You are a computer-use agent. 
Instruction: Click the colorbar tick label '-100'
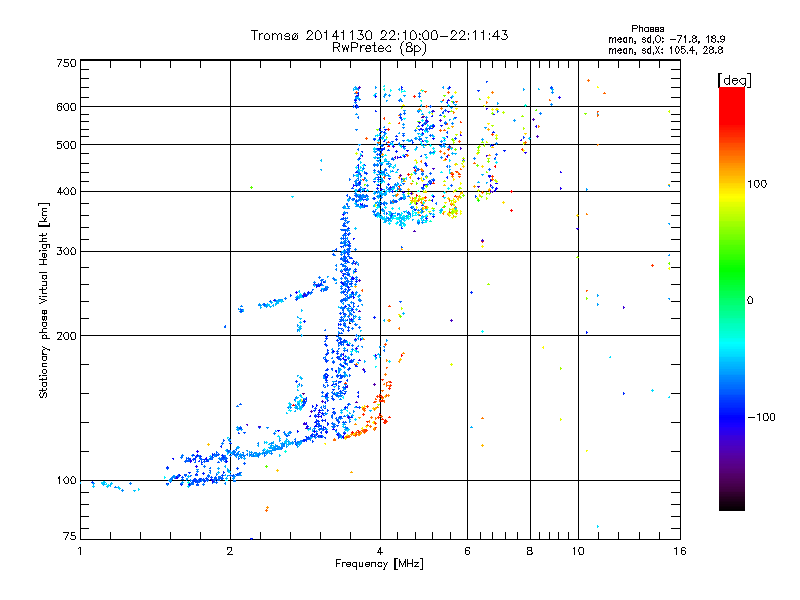coord(762,417)
